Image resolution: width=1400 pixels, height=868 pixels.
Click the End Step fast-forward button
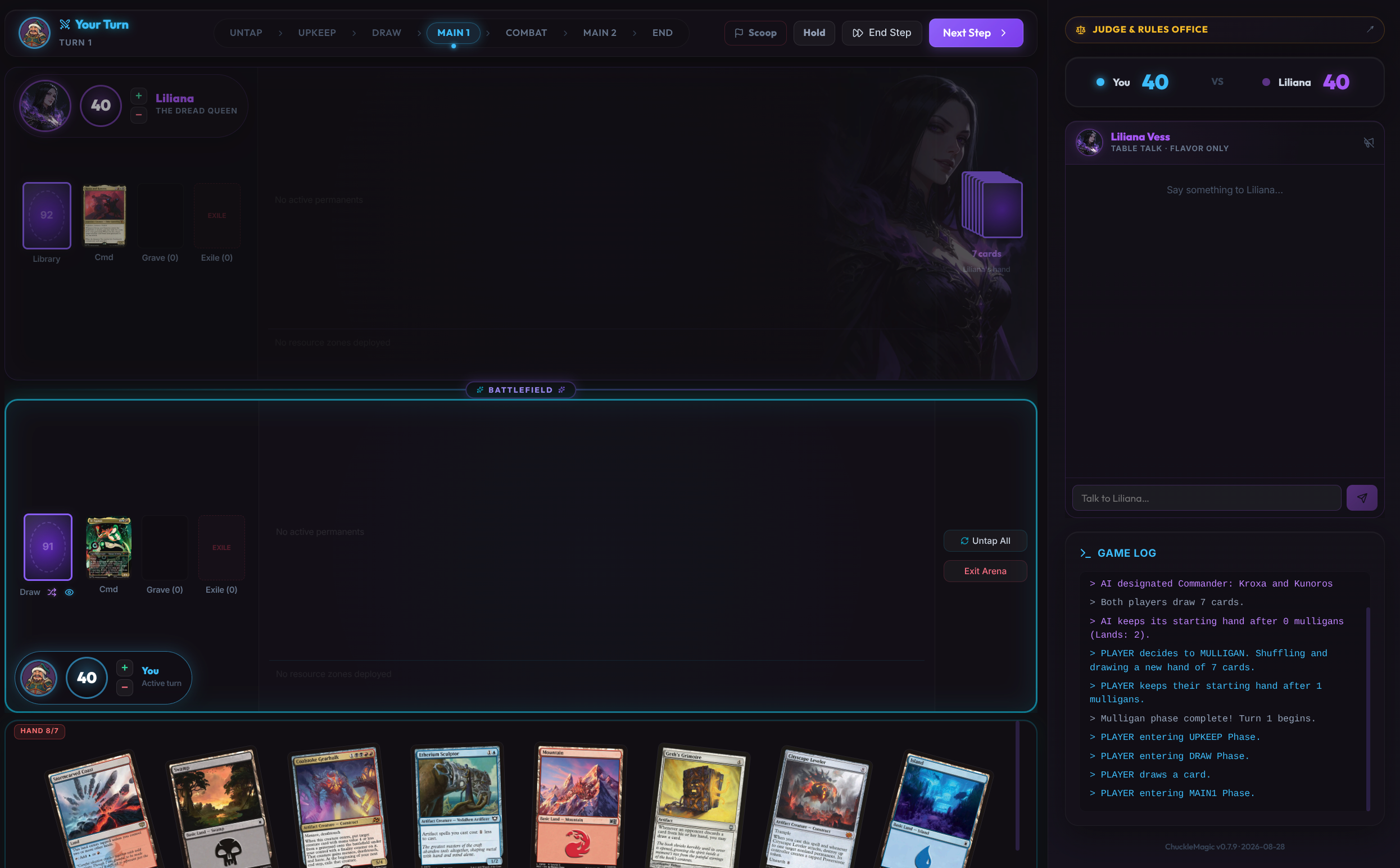point(881,33)
